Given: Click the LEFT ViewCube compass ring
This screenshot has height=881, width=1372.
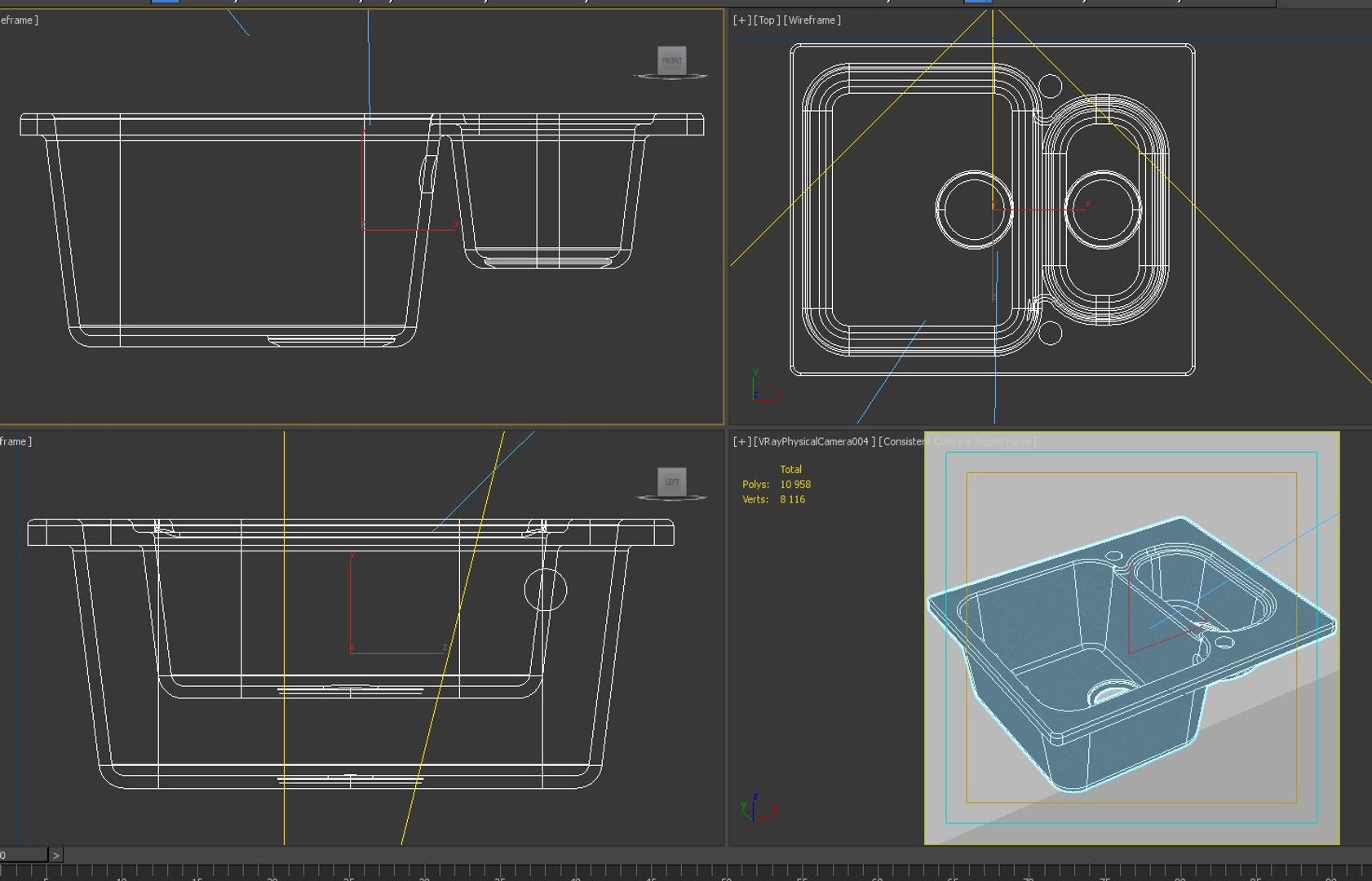Looking at the screenshot, I should click(671, 498).
